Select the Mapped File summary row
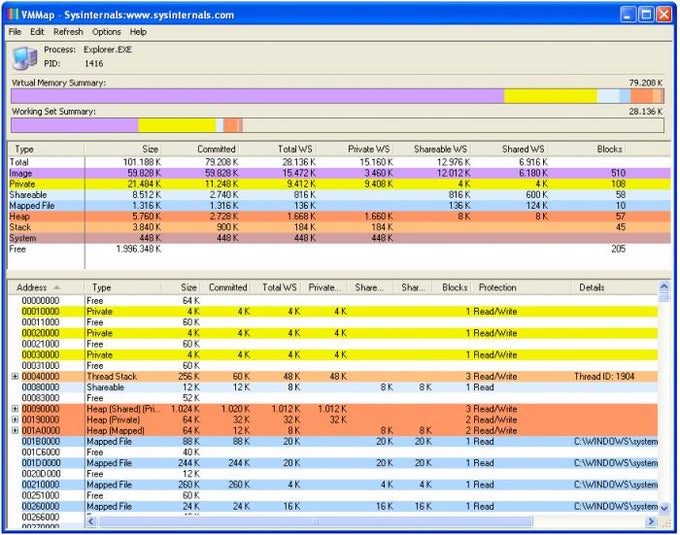Viewport: 680px width, 535px height. coord(339,206)
